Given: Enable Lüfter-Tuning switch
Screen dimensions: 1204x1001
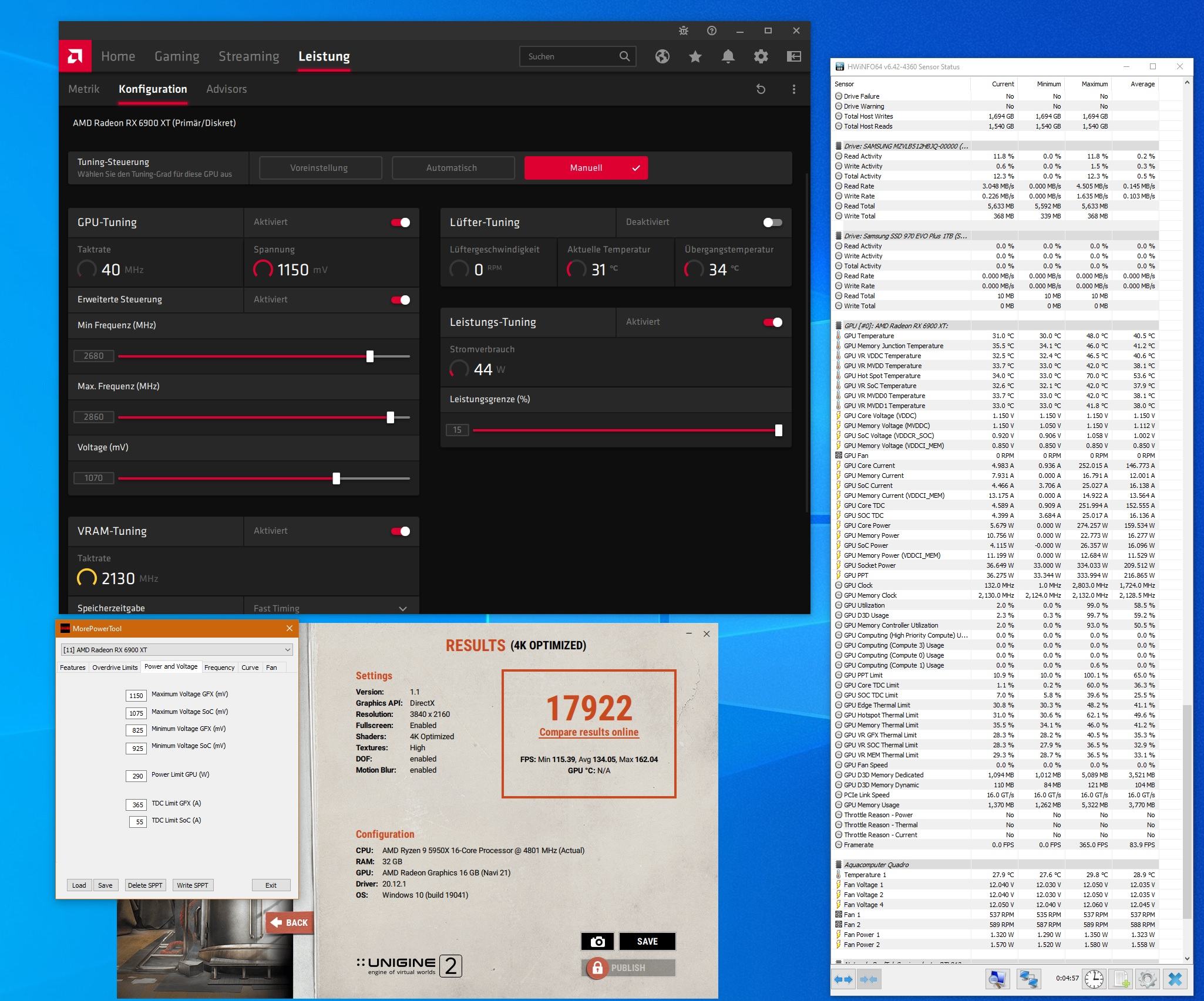Looking at the screenshot, I should tap(773, 223).
